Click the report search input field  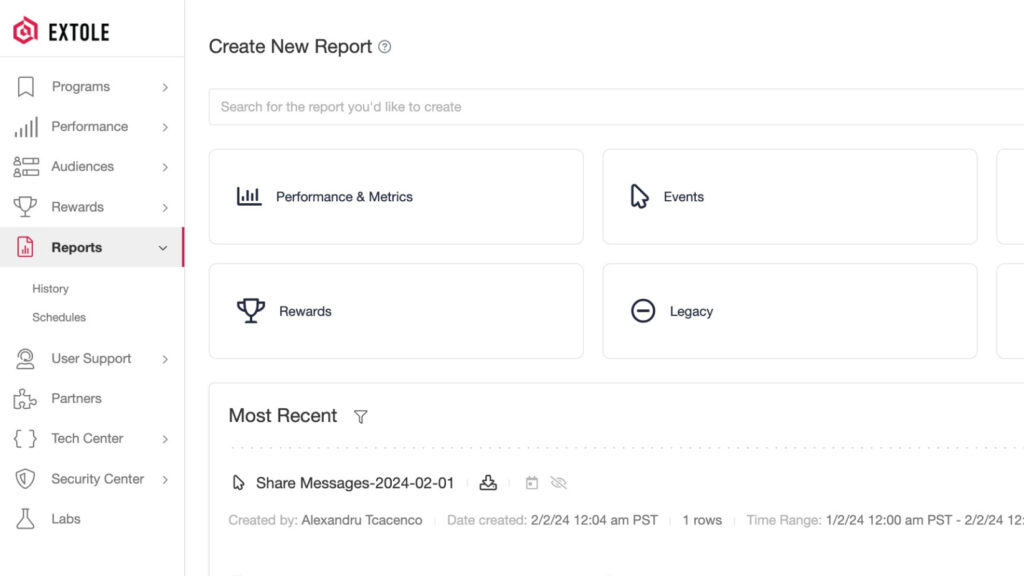(x=600, y=107)
